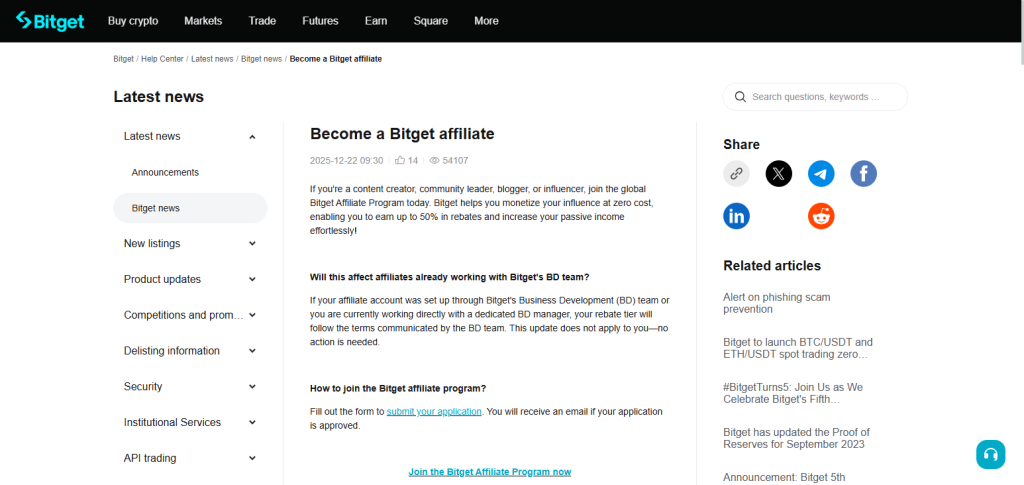
Task: Expand the Delisting information section
Action: coord(253,351)
